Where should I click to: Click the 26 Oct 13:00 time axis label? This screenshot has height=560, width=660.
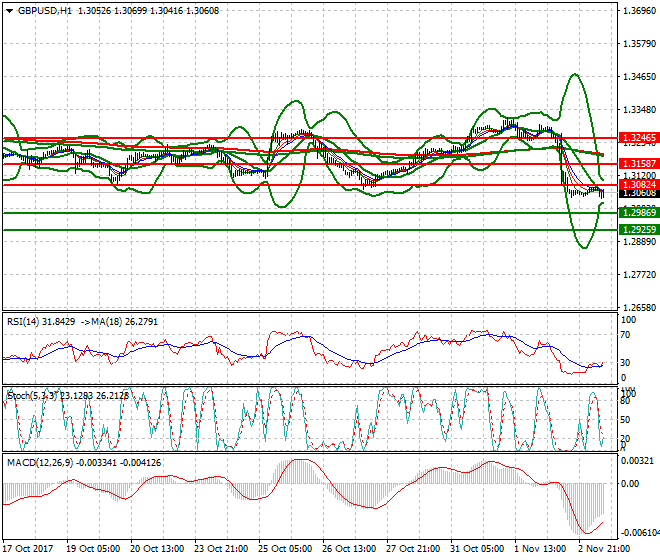pyautogui.click(x=349, y=549)
